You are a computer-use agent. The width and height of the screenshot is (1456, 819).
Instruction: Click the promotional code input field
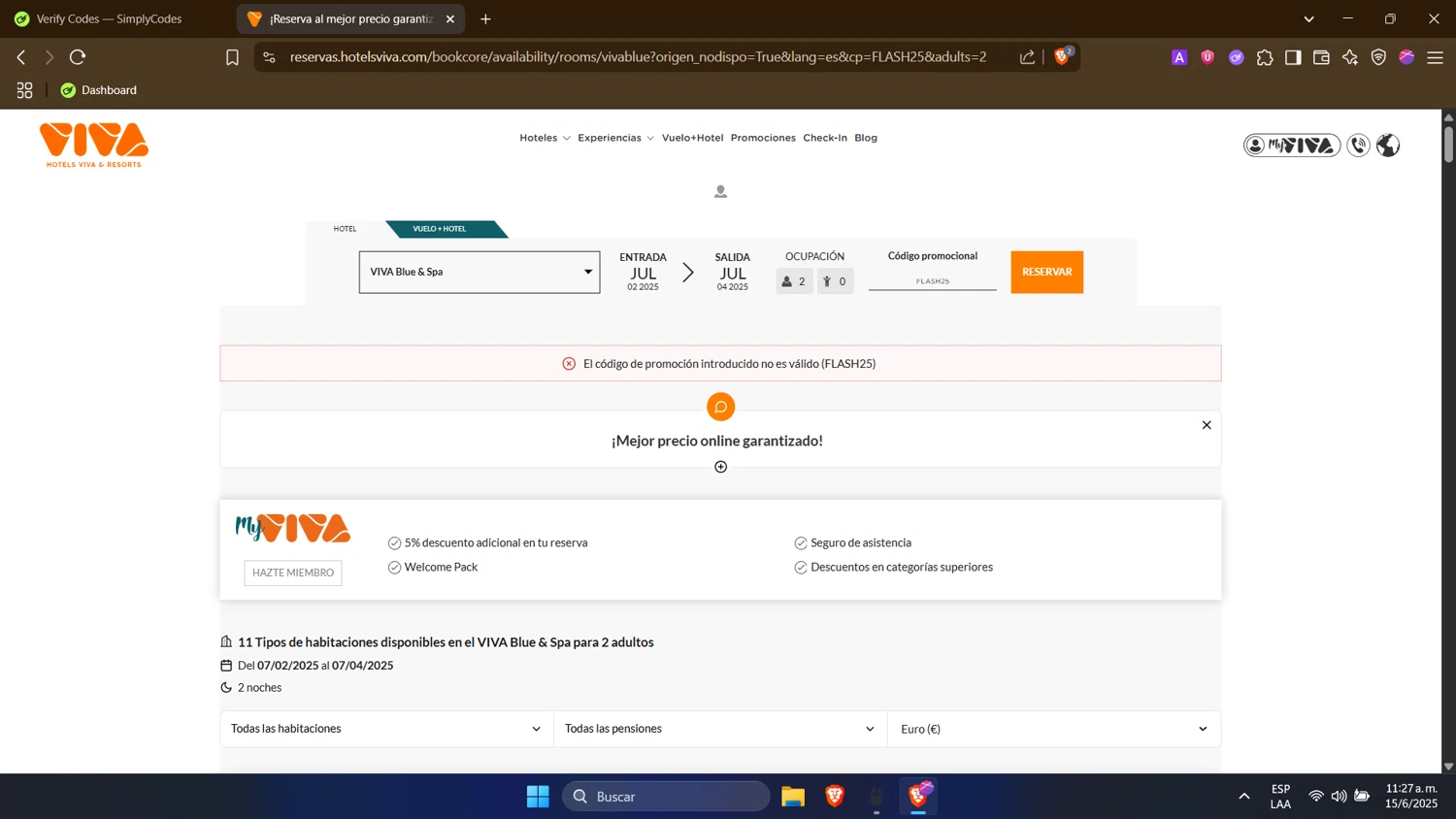[x=932, y=280]
